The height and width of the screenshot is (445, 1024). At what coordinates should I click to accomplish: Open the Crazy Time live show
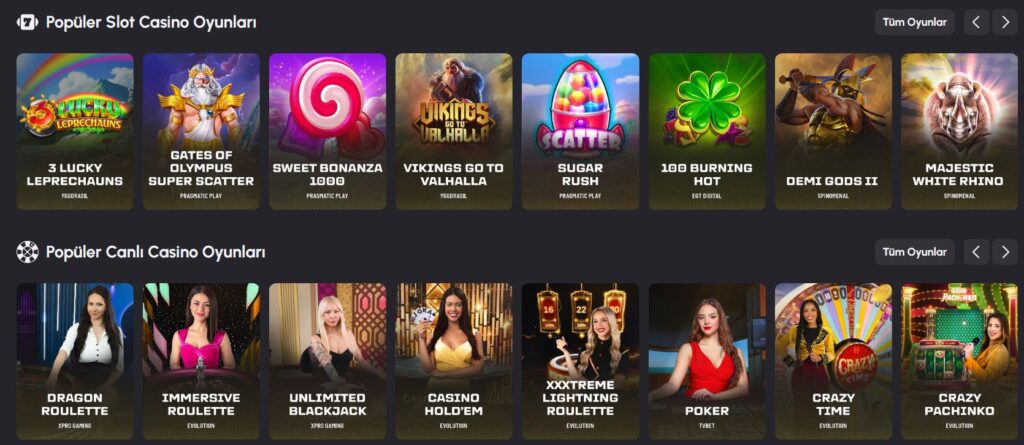click(833, 361)
